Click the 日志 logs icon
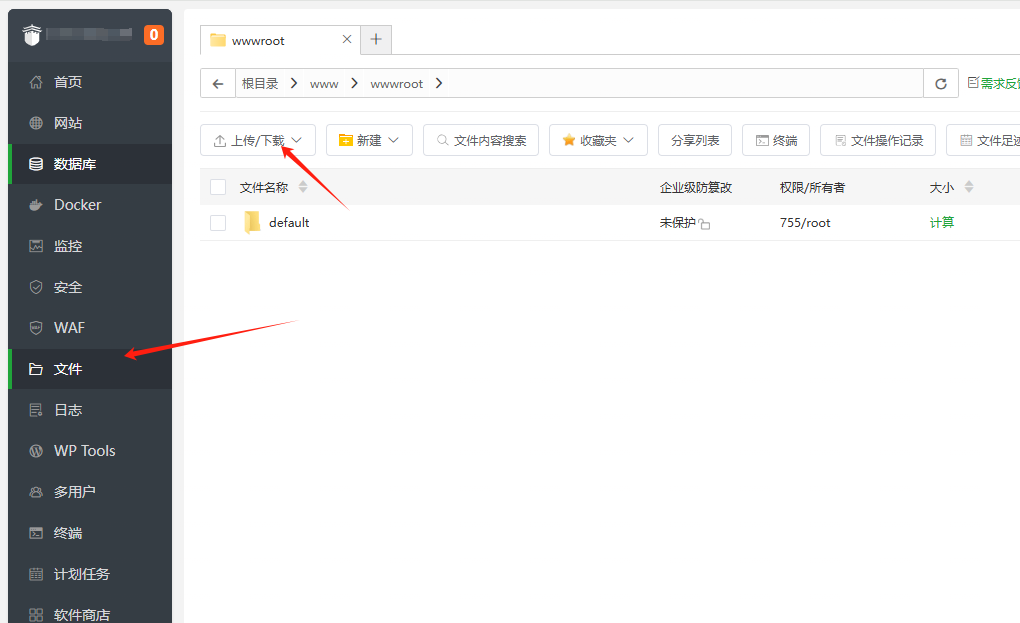 pos(36,410)
